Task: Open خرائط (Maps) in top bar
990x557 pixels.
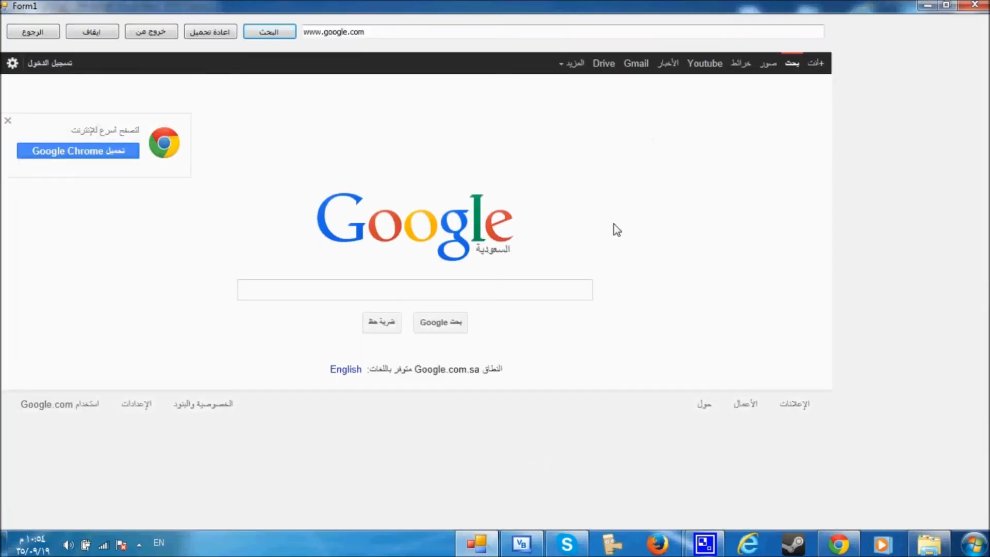Action: [x=741, y=63]
